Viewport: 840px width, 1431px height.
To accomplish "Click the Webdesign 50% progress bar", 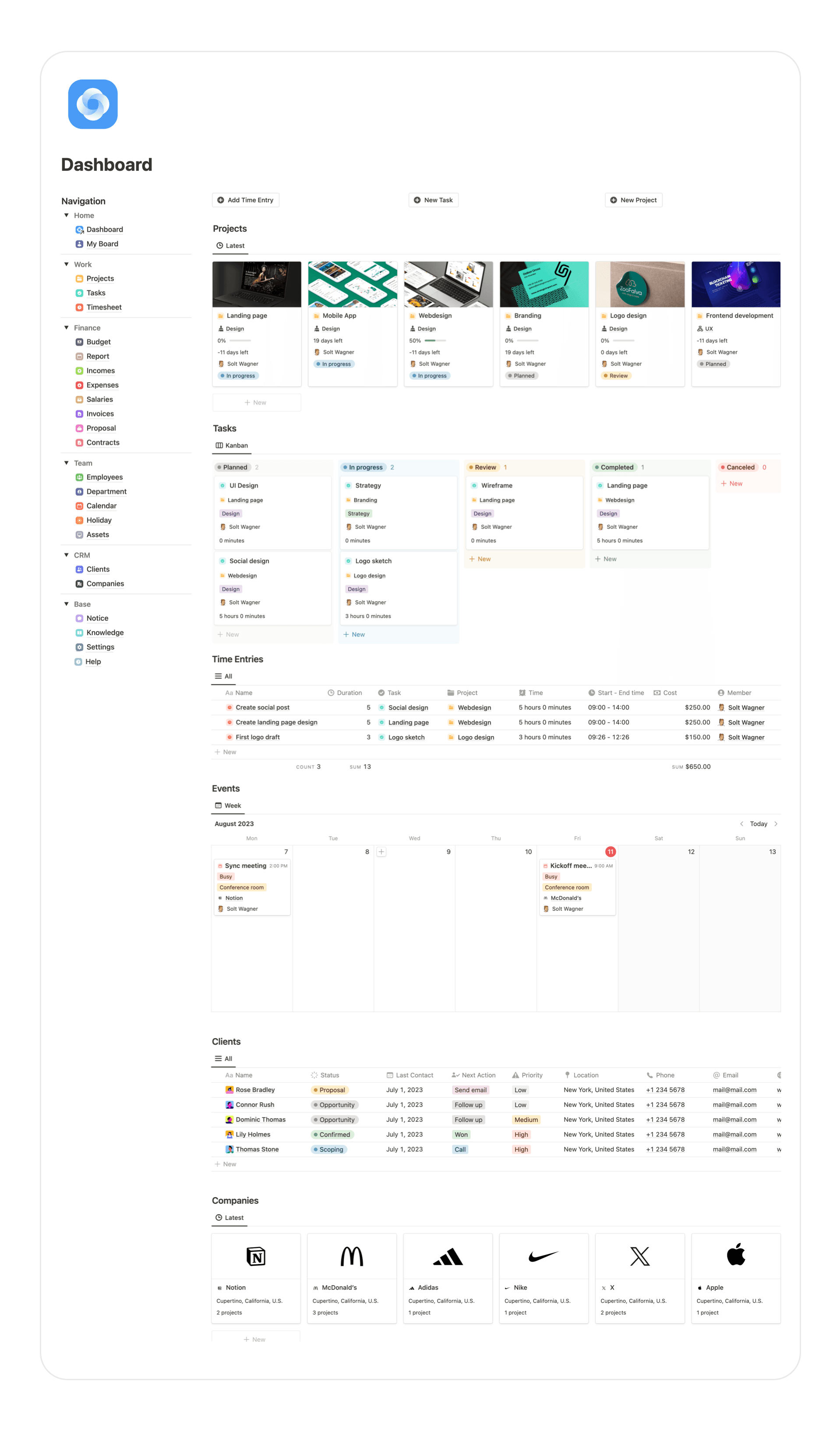I will click(435, 341).
